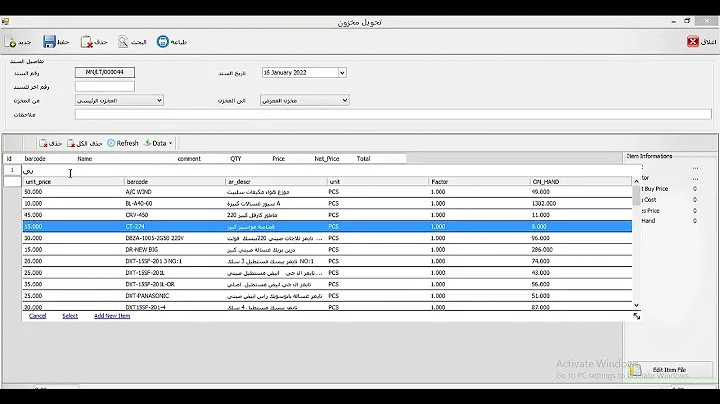Screen dimensions: 720x404
Task: Click the second ellipsis button in Item Informations
Action: point(695,179)
